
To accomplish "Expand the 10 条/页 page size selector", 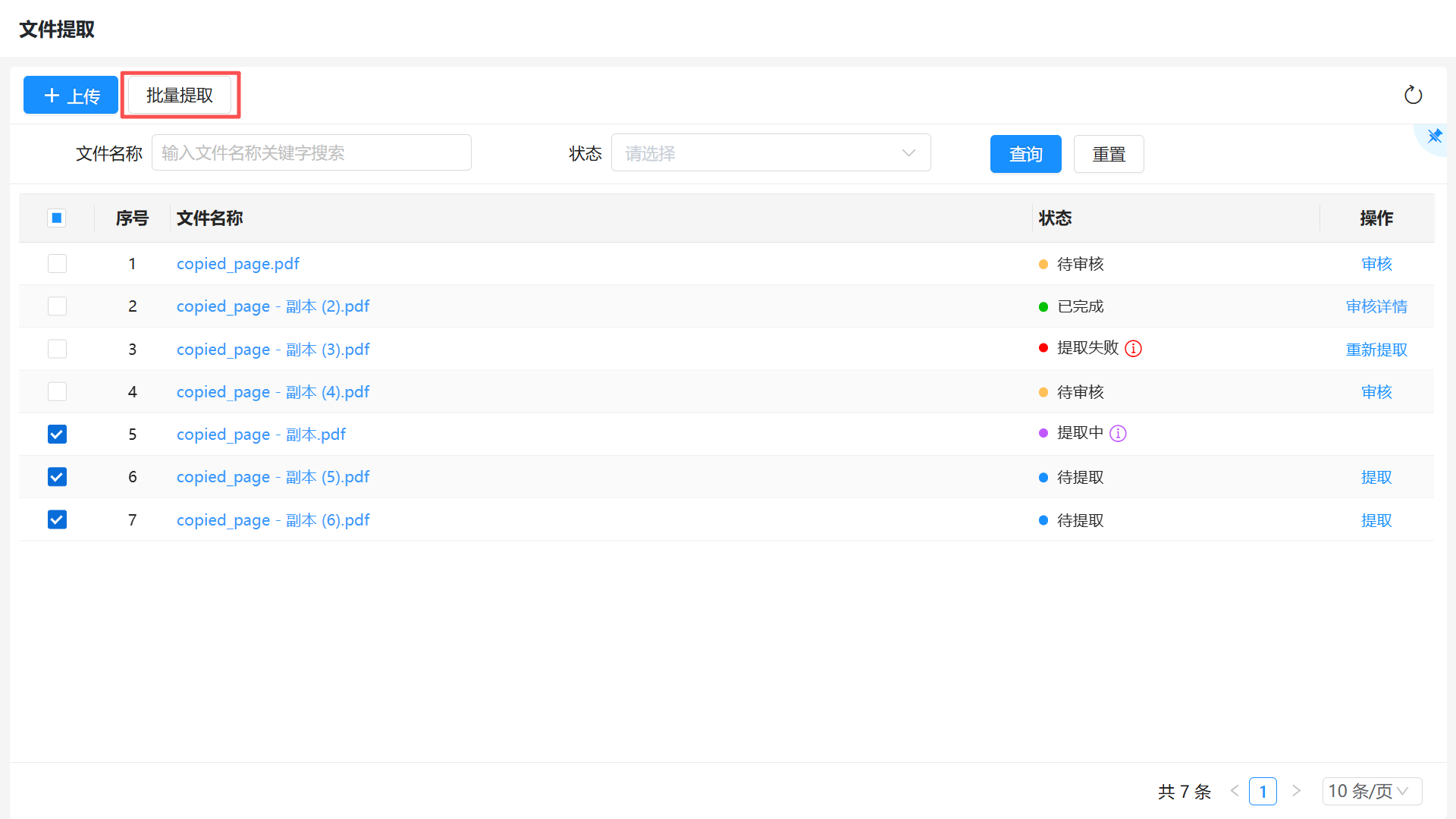I will pos(1371,791).
